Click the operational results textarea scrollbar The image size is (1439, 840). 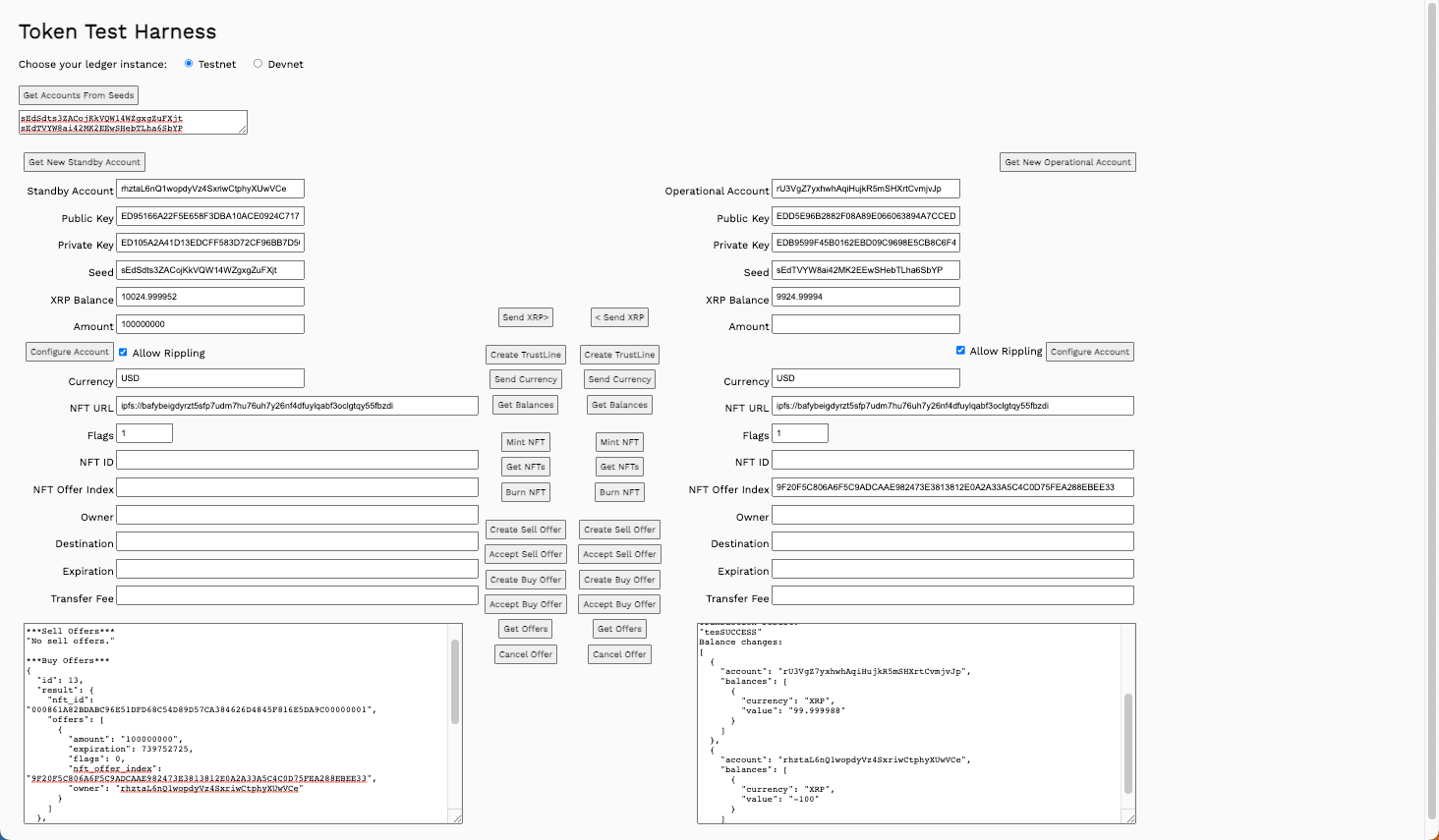coord(1128,743)
